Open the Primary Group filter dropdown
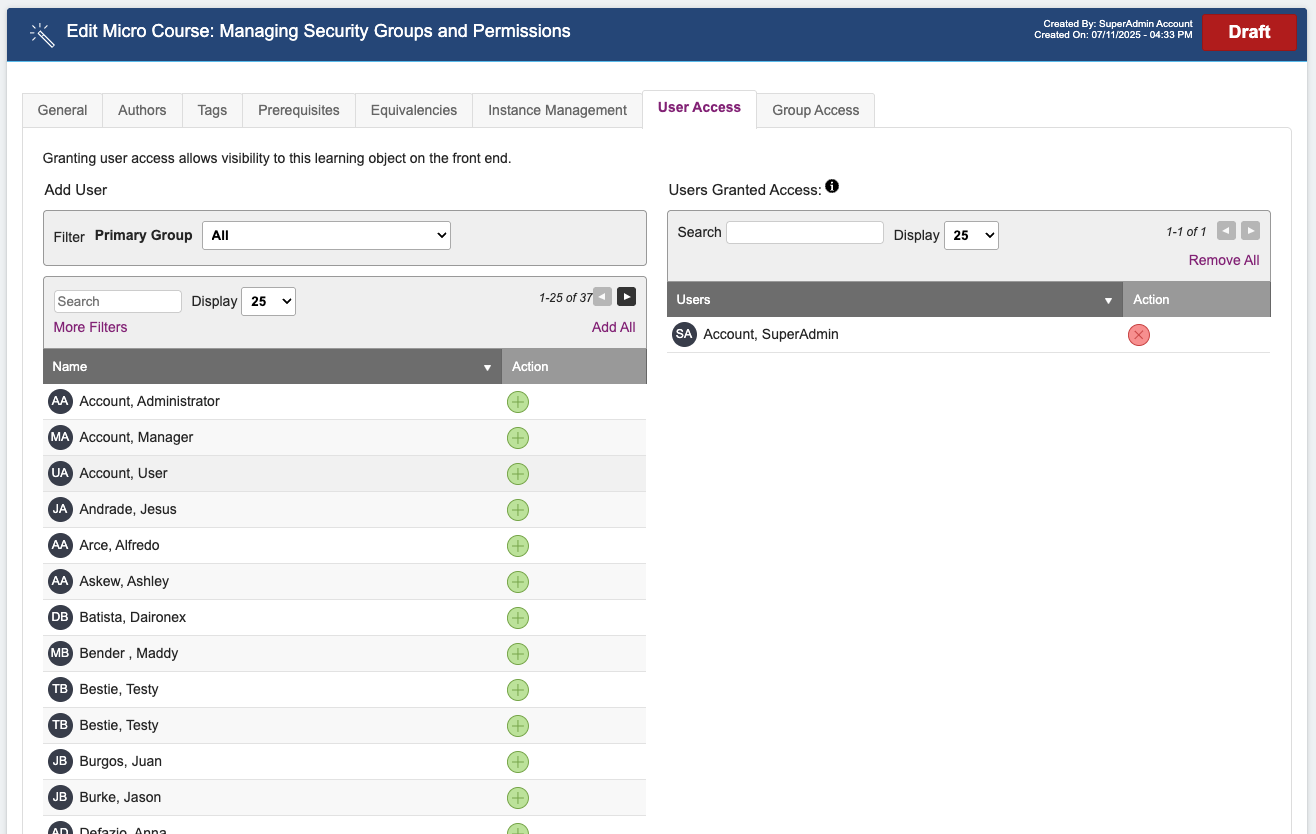Image resolution: width=1316 pixels, height=834 pixels. pyautogui.click(x=326, y=235)
